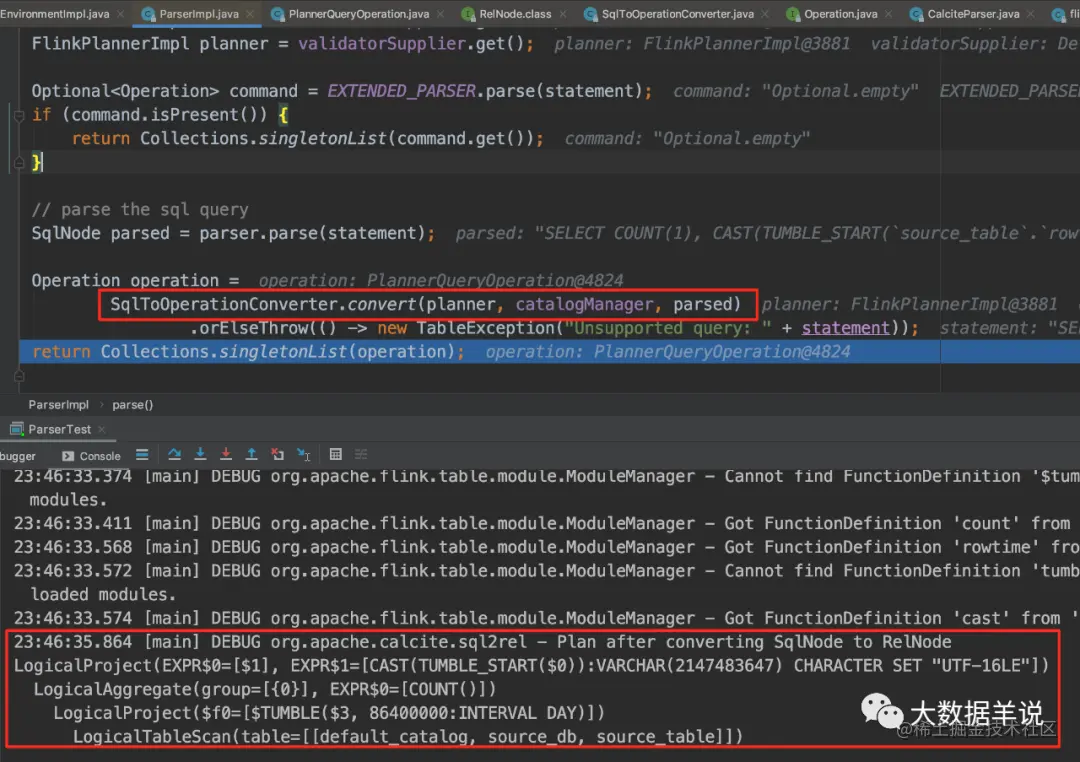Click the Run to Cursor icon
Screen dimensions: 1080x762
pos(304,454)
